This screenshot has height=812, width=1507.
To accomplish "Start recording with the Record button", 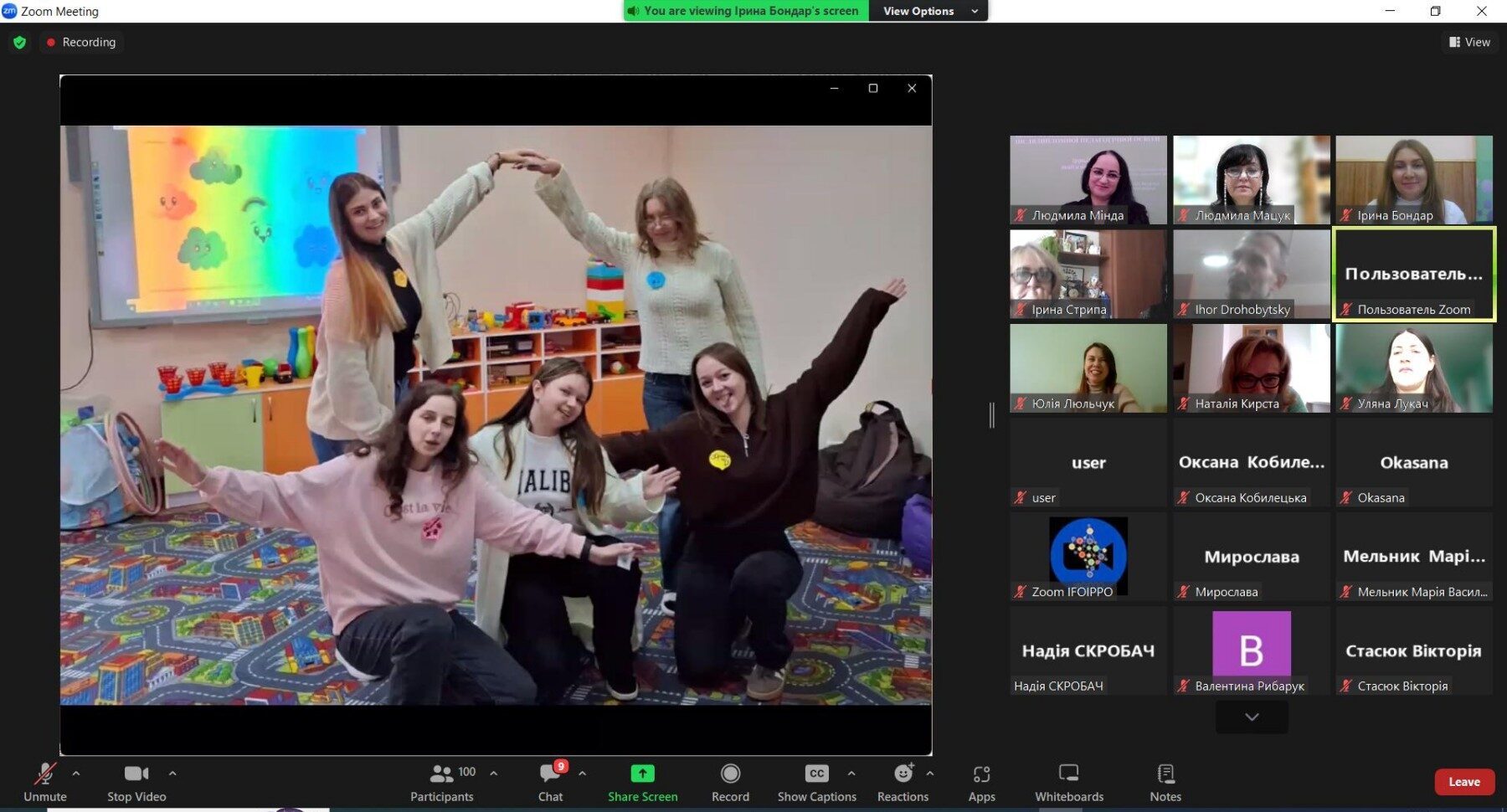I will (x=730, y=782).
